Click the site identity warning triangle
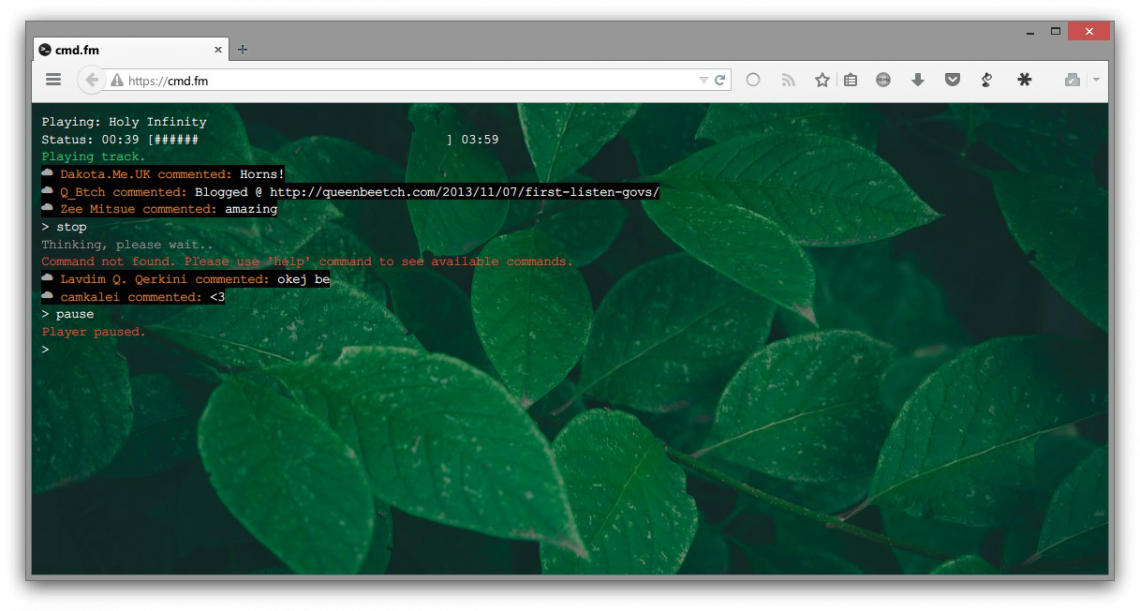 point(117,80)
